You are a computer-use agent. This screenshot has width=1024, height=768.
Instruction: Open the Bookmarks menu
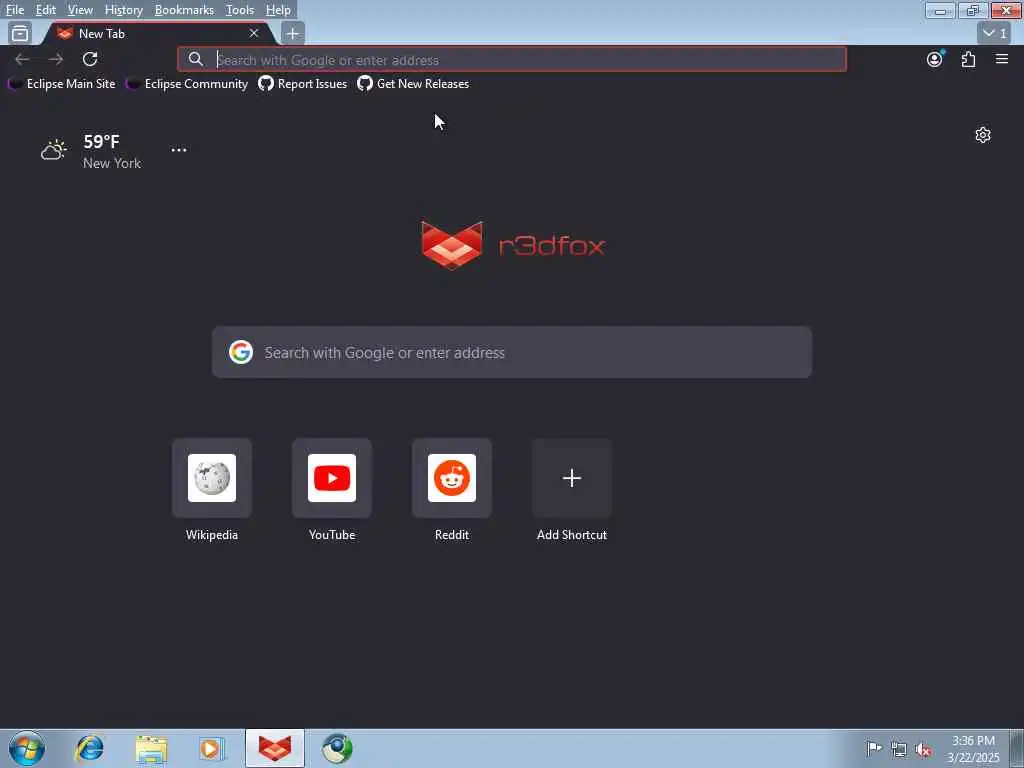[x=184, y=10]
